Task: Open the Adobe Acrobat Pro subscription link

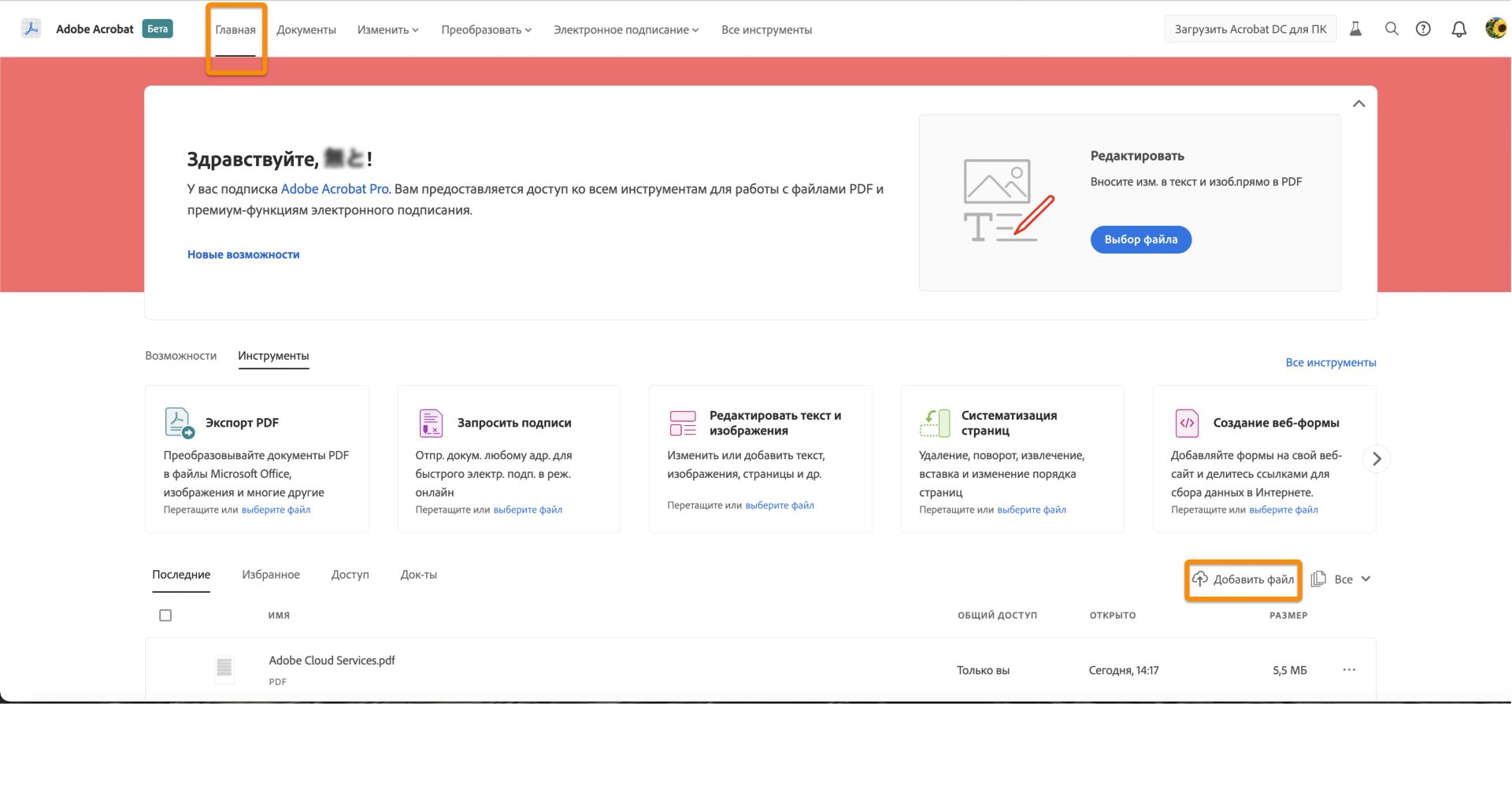Action: click(x=335, y=189)
